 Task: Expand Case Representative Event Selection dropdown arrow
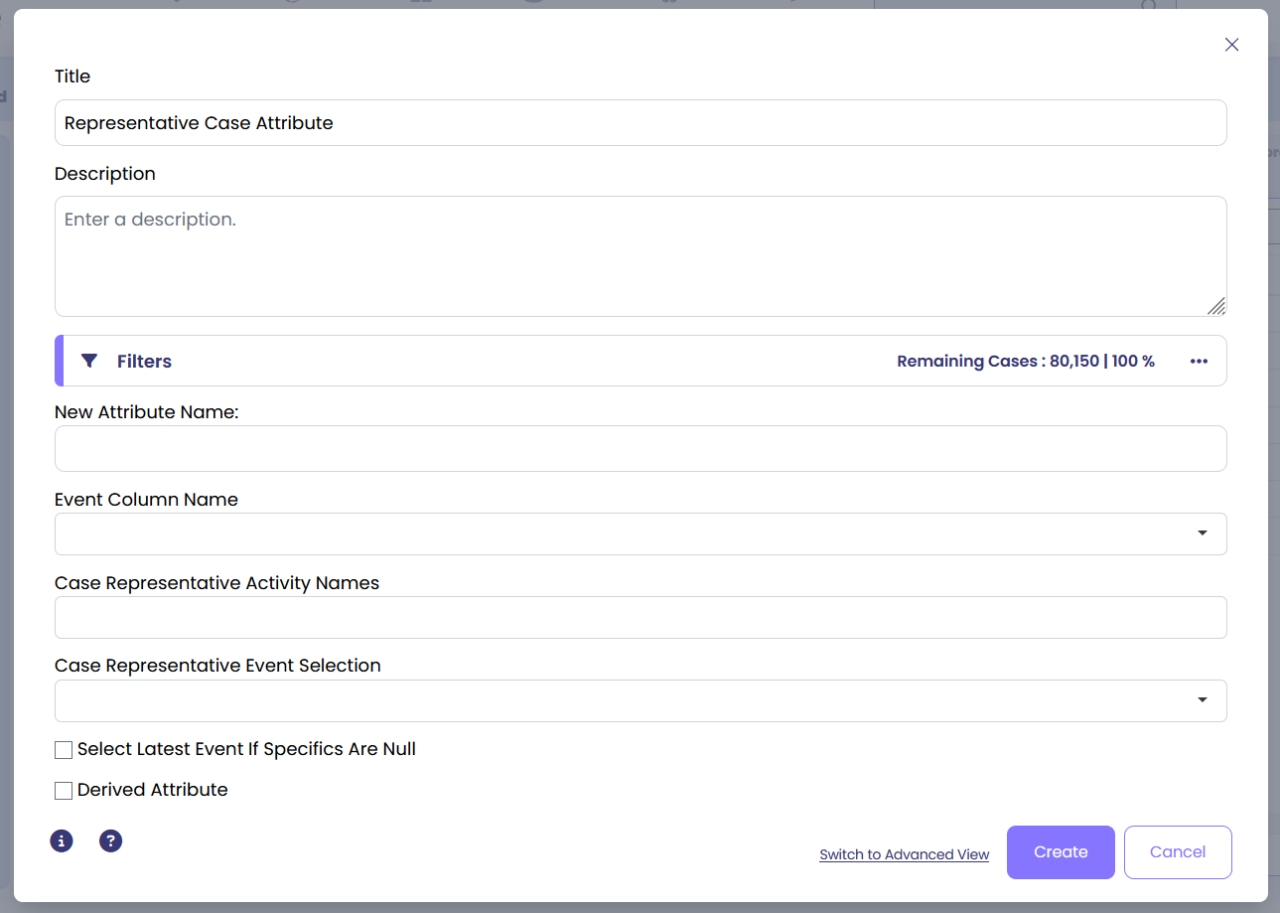click(x=1202, y=700)
